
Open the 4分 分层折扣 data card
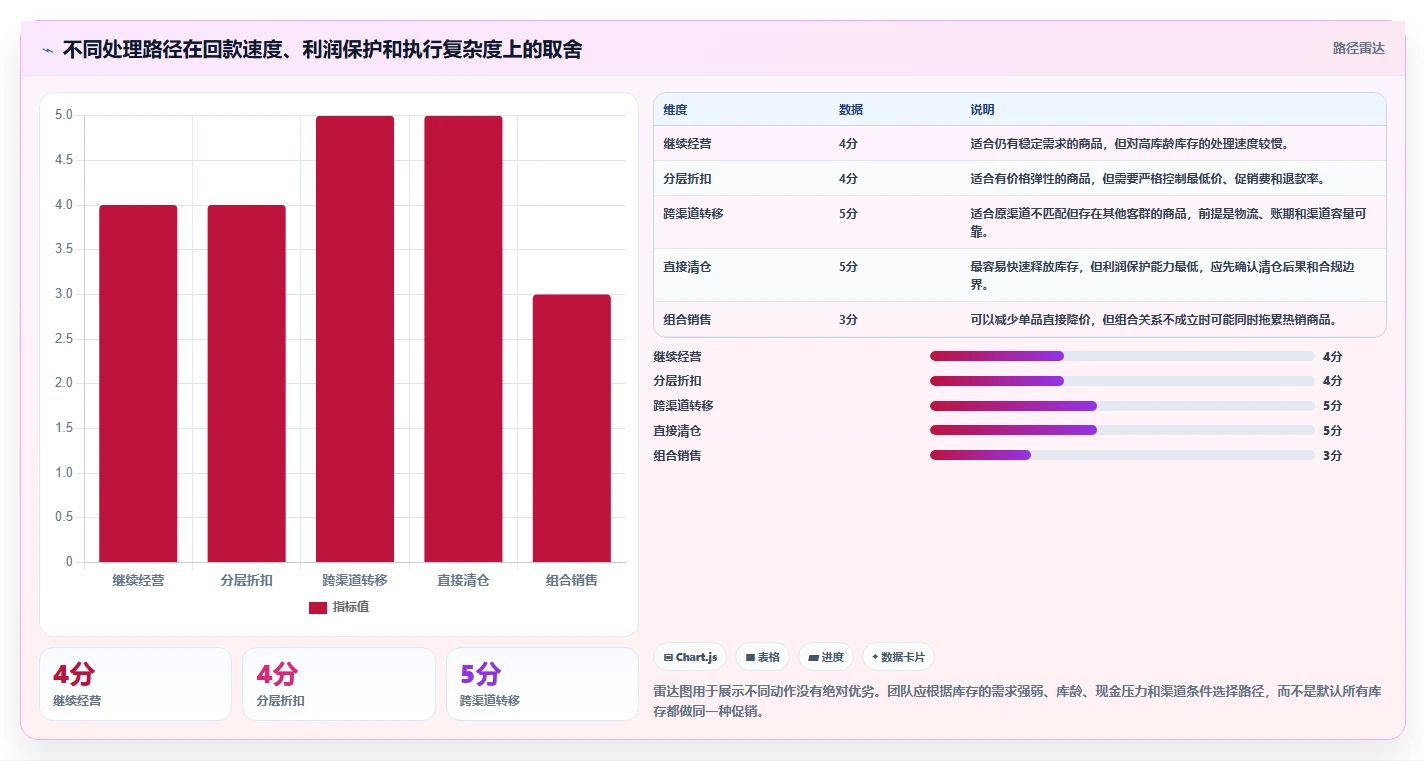[x=339, y=684]
